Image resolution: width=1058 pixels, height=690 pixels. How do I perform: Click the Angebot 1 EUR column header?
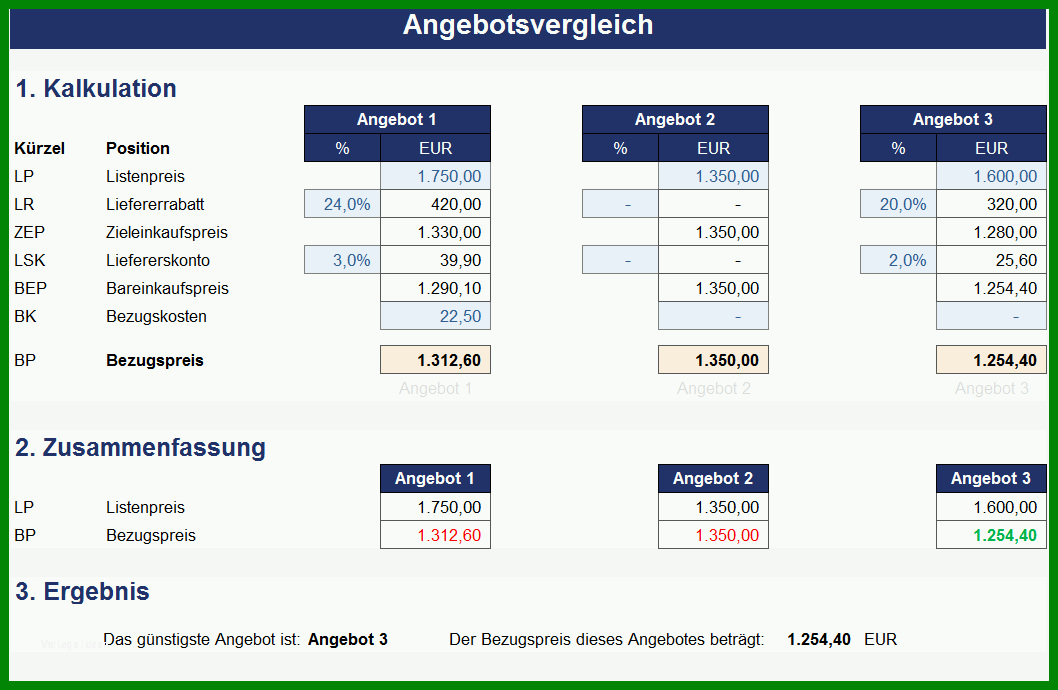tap(435, 148)
